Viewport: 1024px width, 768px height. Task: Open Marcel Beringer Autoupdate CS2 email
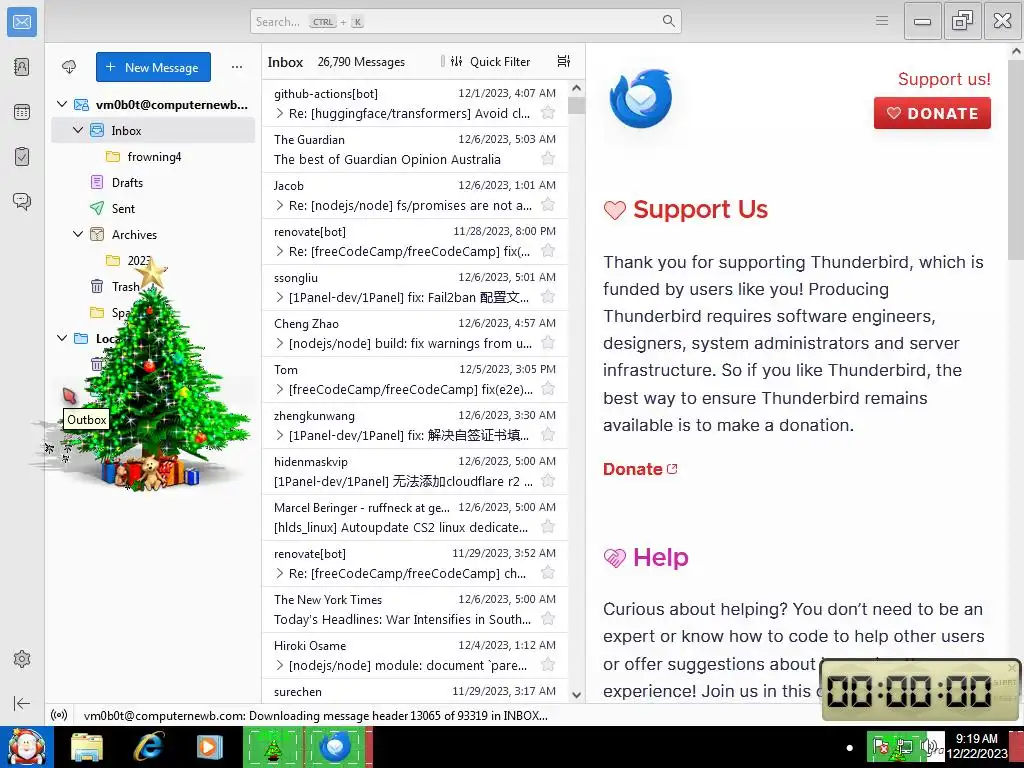[415, 517]
